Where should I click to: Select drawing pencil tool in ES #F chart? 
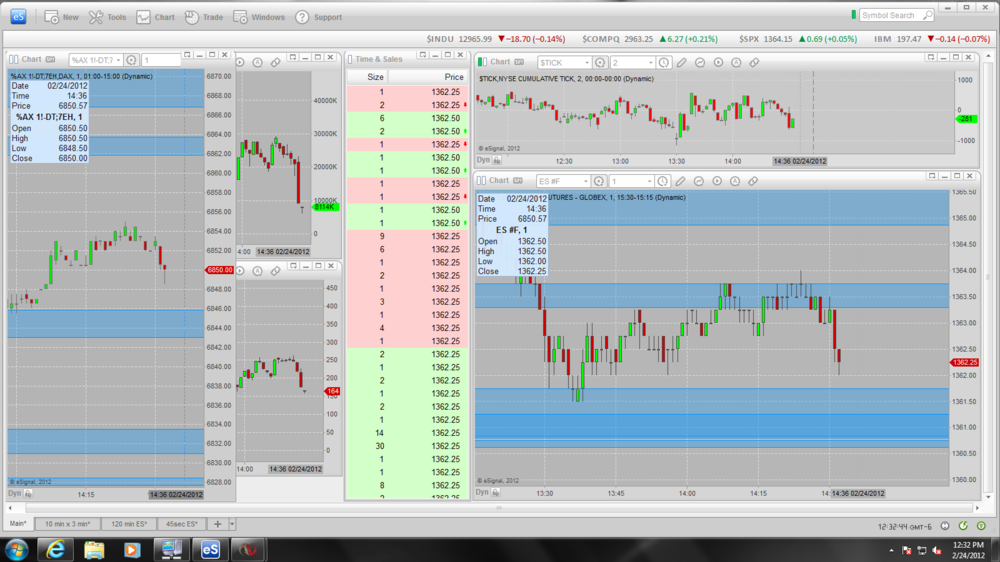(680, 181)
